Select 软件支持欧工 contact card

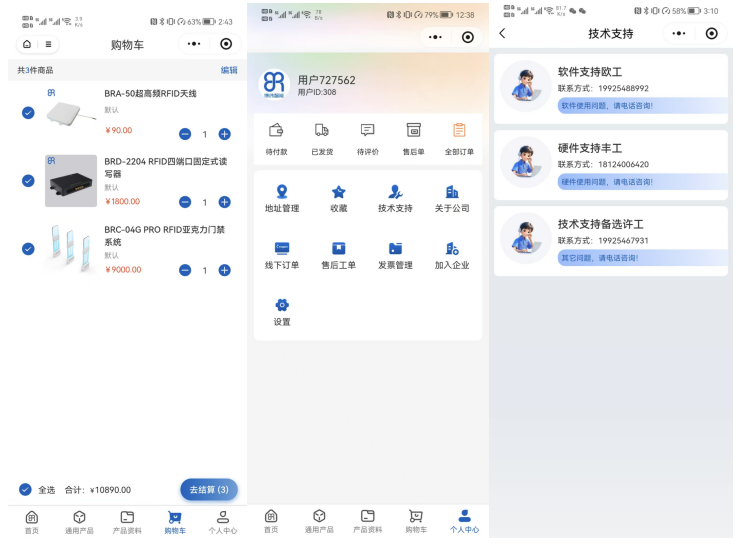coord(611,89)
